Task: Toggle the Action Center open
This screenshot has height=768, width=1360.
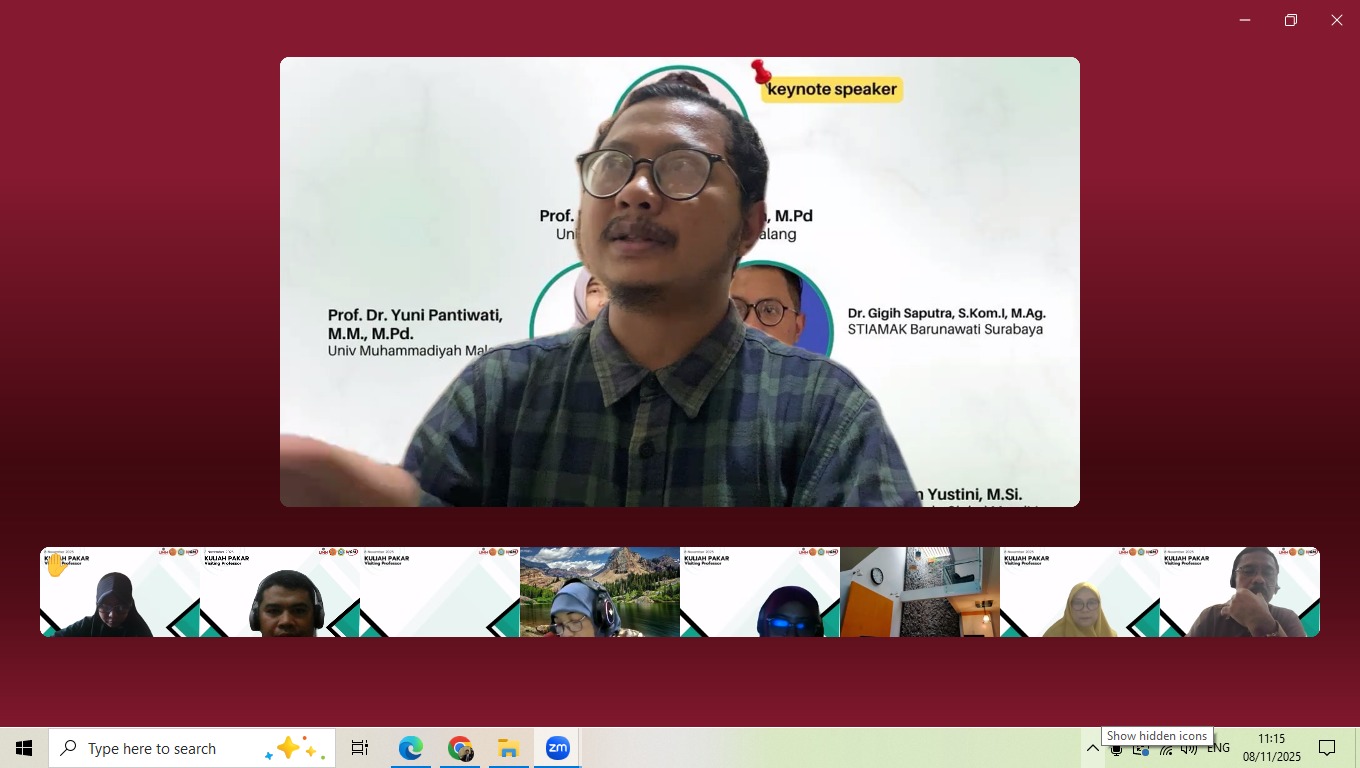Action: 1327,748
